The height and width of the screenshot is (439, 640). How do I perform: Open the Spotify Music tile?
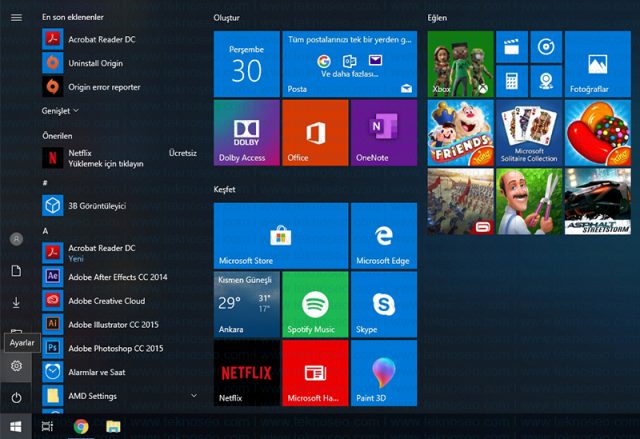[315, 304]
